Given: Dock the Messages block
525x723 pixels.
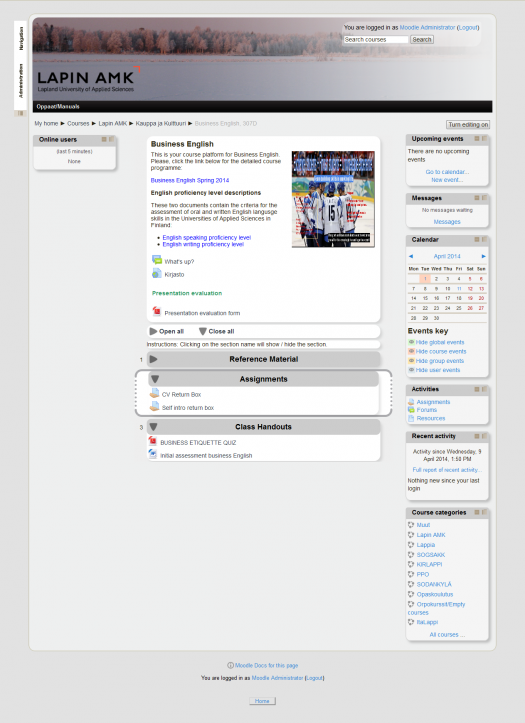Looking at the screenshot, I should [484, 198].
